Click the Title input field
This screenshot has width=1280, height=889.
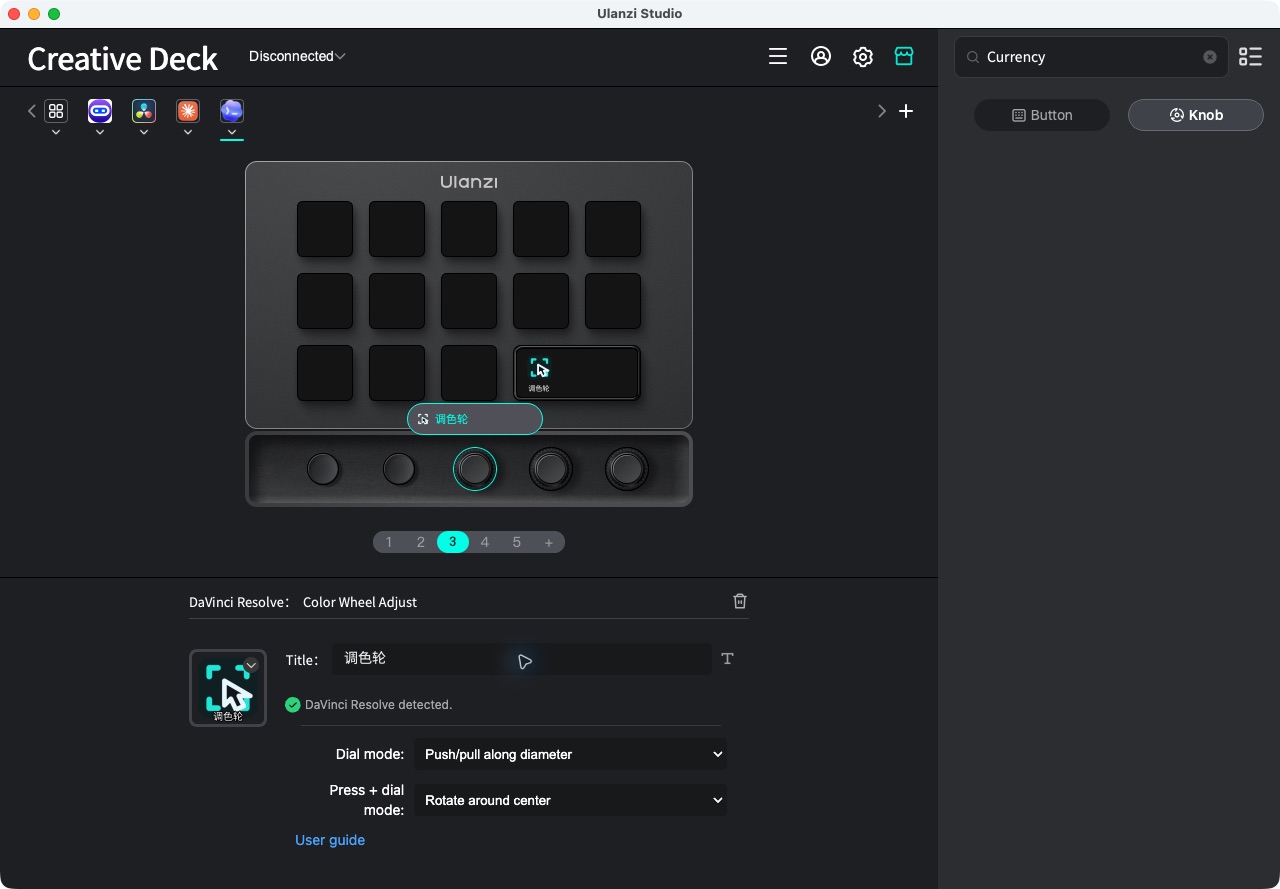click(522, 659)
